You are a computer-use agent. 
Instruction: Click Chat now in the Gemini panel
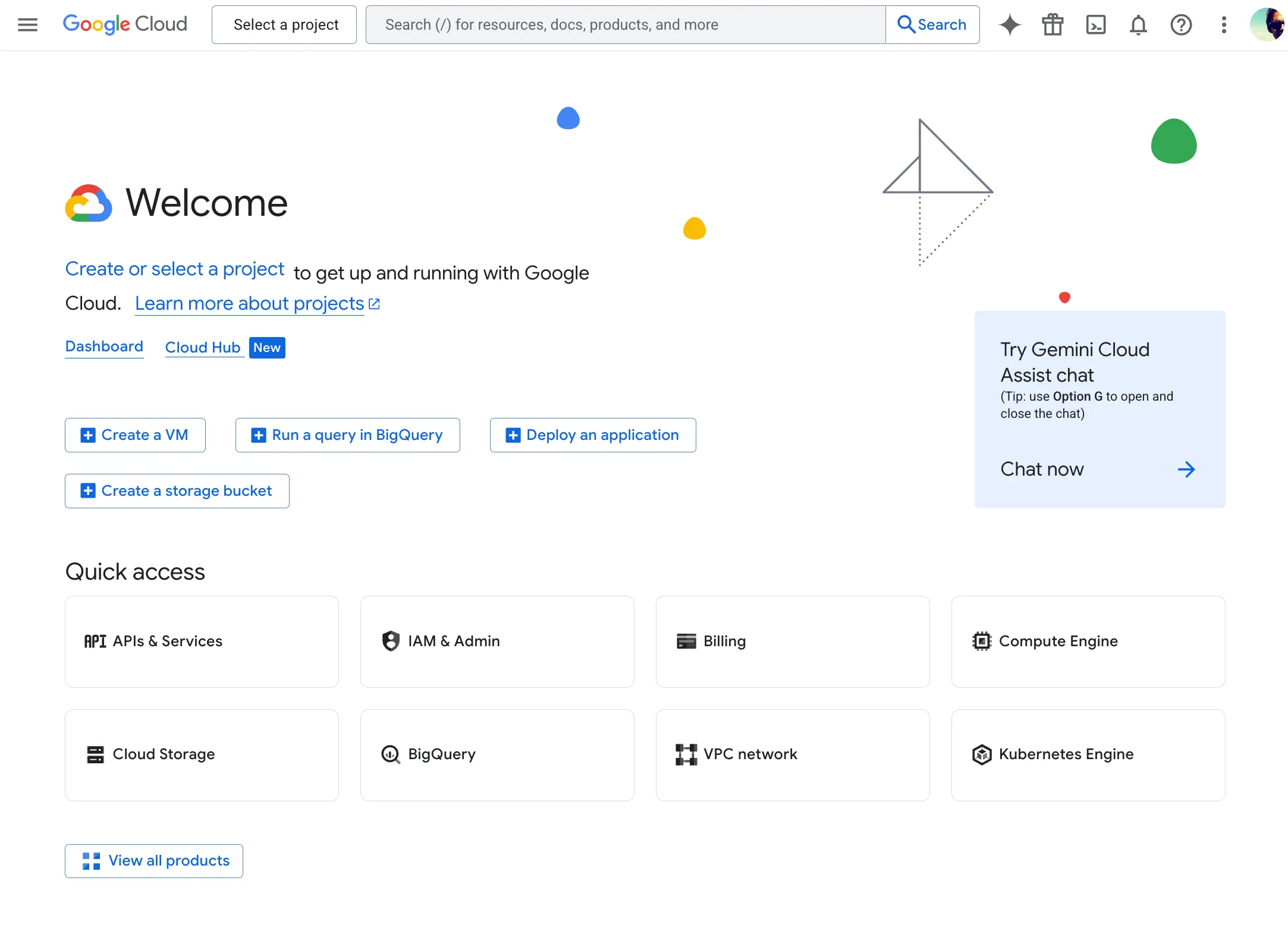[x=1042, y=469]
